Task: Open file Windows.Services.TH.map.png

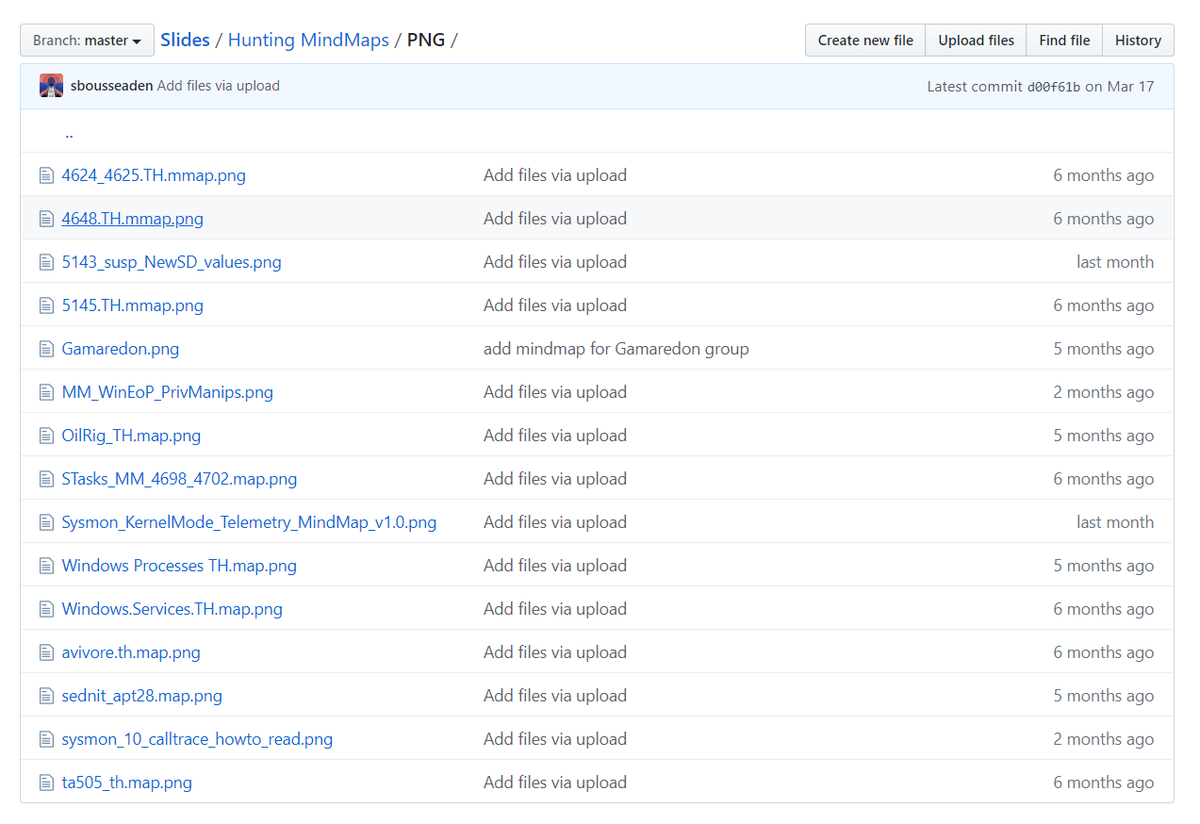Action: 172,609
